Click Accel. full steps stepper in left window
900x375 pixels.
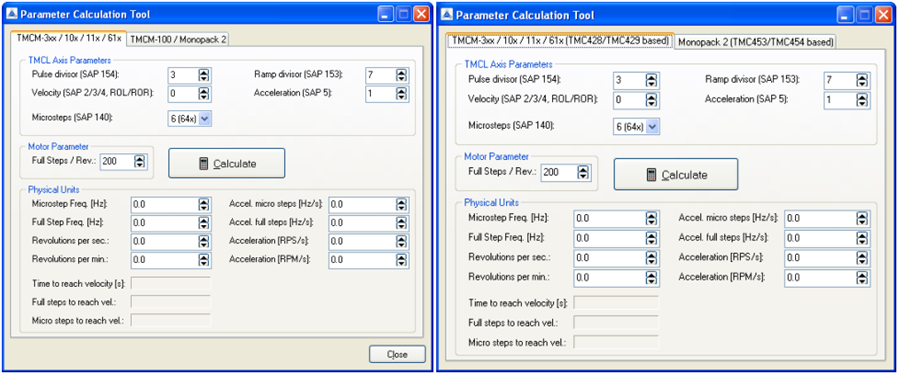tap(401, 223)
